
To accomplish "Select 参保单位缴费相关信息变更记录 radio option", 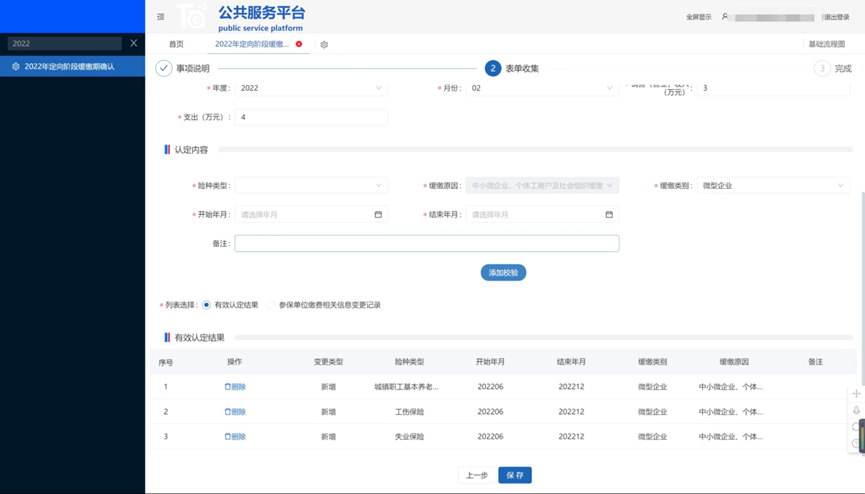I will (x=271, y=305).
